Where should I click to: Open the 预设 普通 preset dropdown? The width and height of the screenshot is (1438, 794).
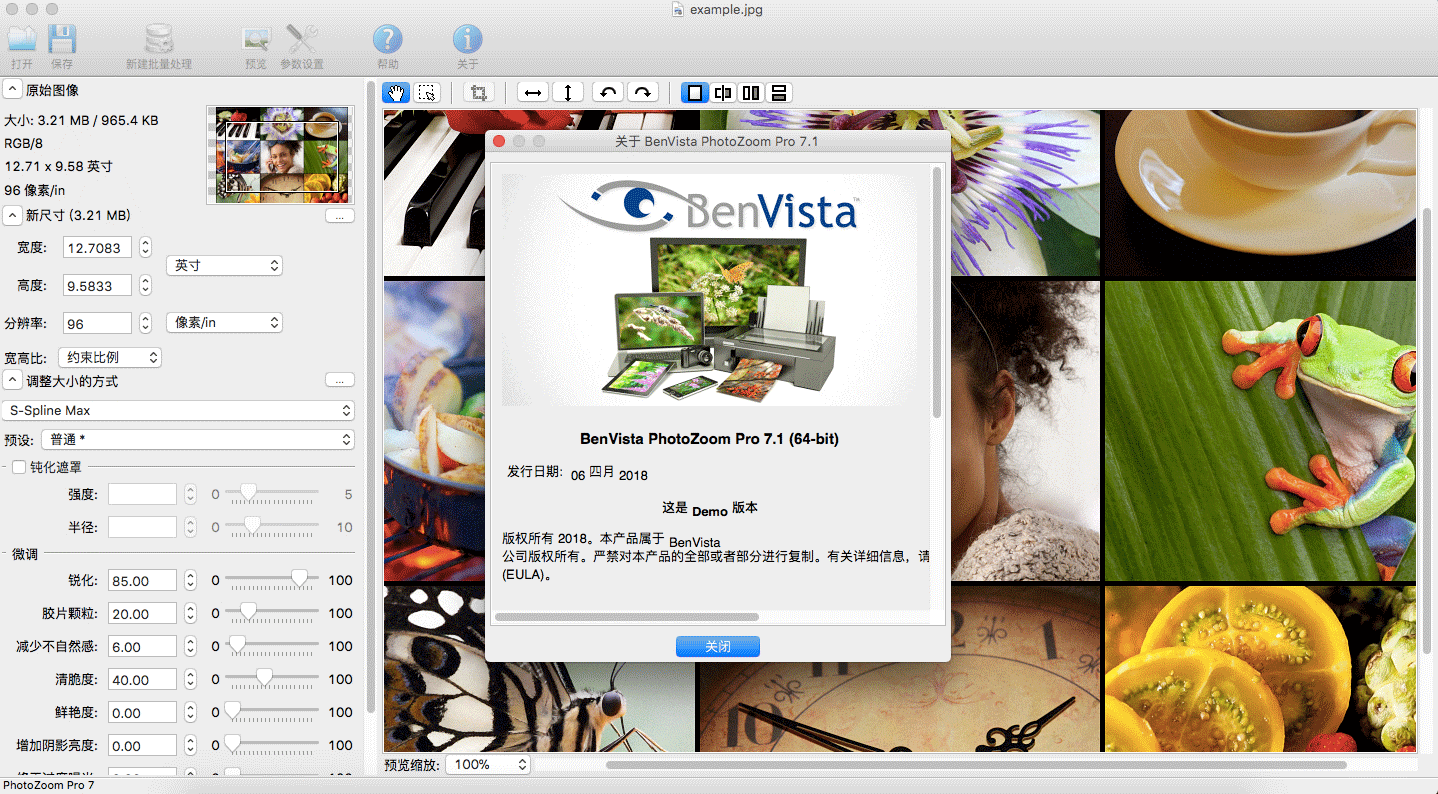point(199,439)
